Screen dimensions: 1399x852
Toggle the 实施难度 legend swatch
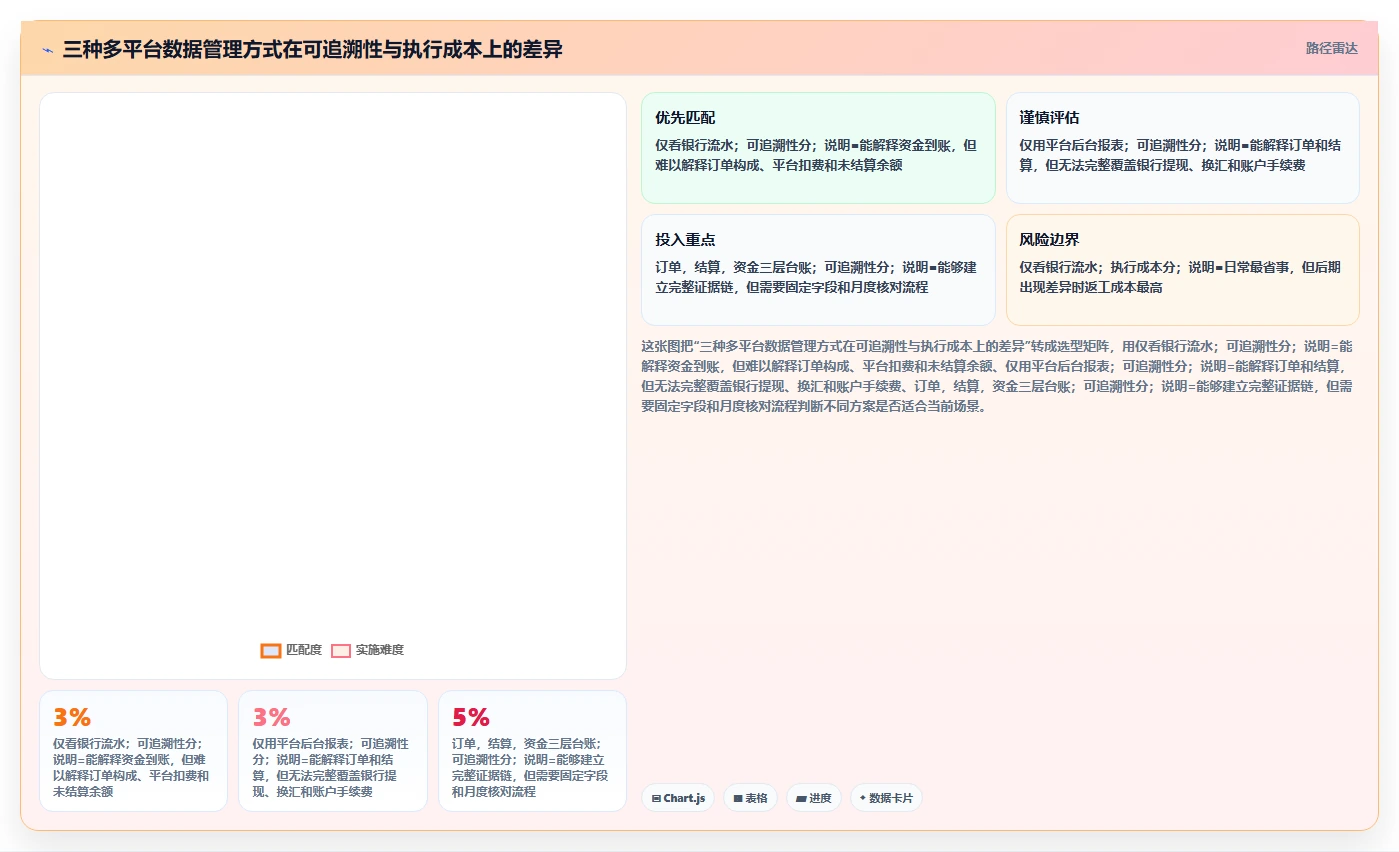341,650
